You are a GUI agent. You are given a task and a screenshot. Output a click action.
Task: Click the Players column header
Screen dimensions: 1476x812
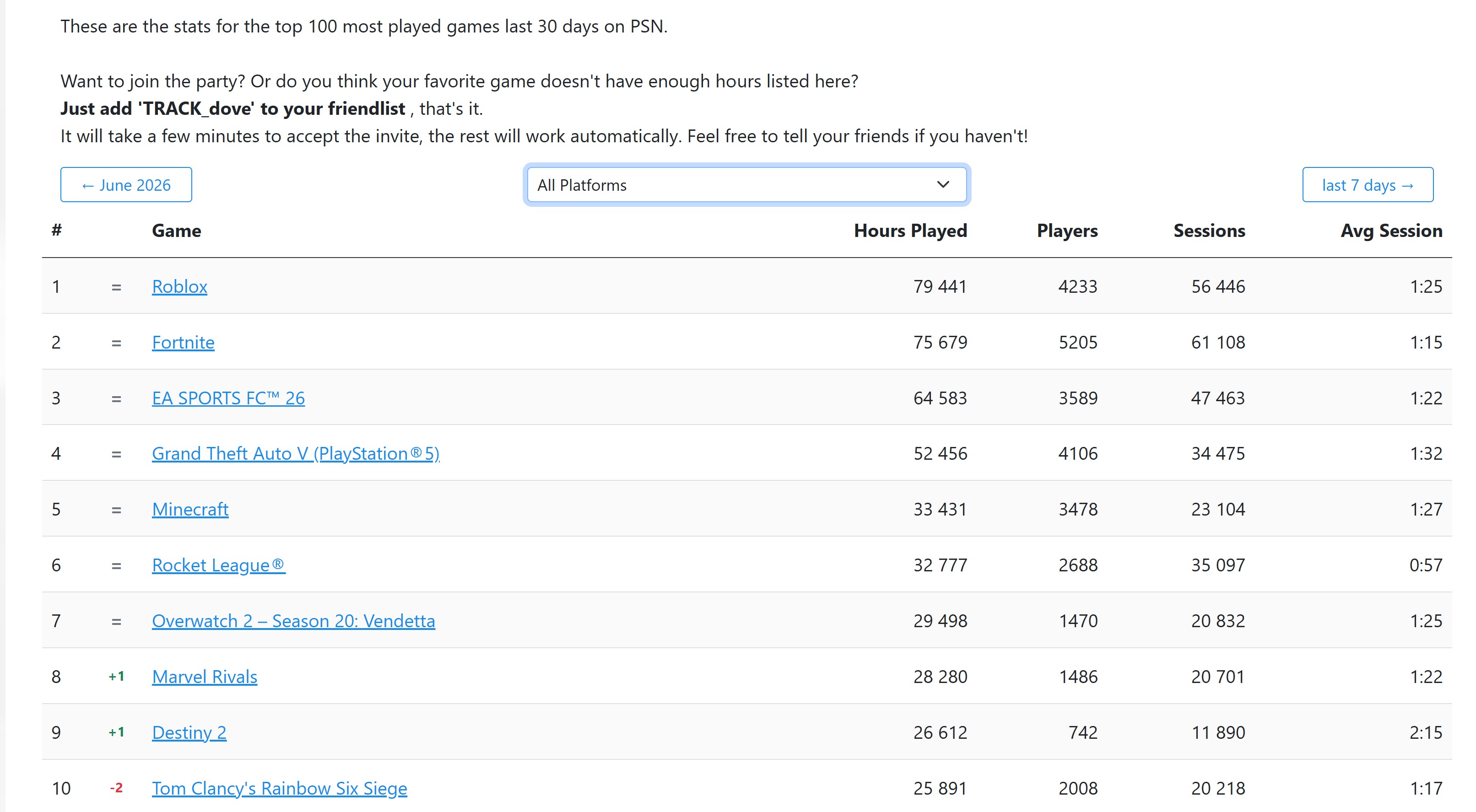tap(1067, 230)
